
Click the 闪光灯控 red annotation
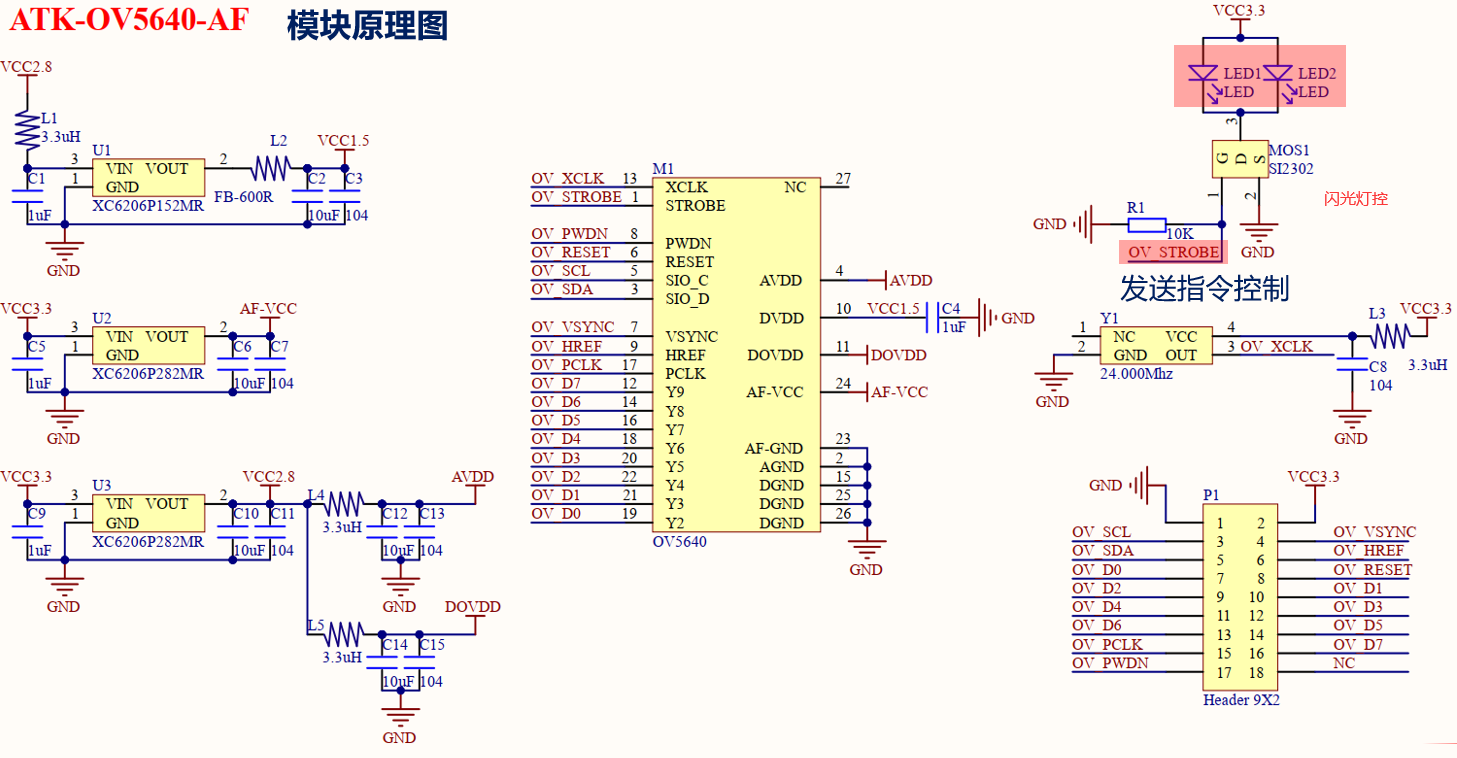click(x=1355, y=199)
